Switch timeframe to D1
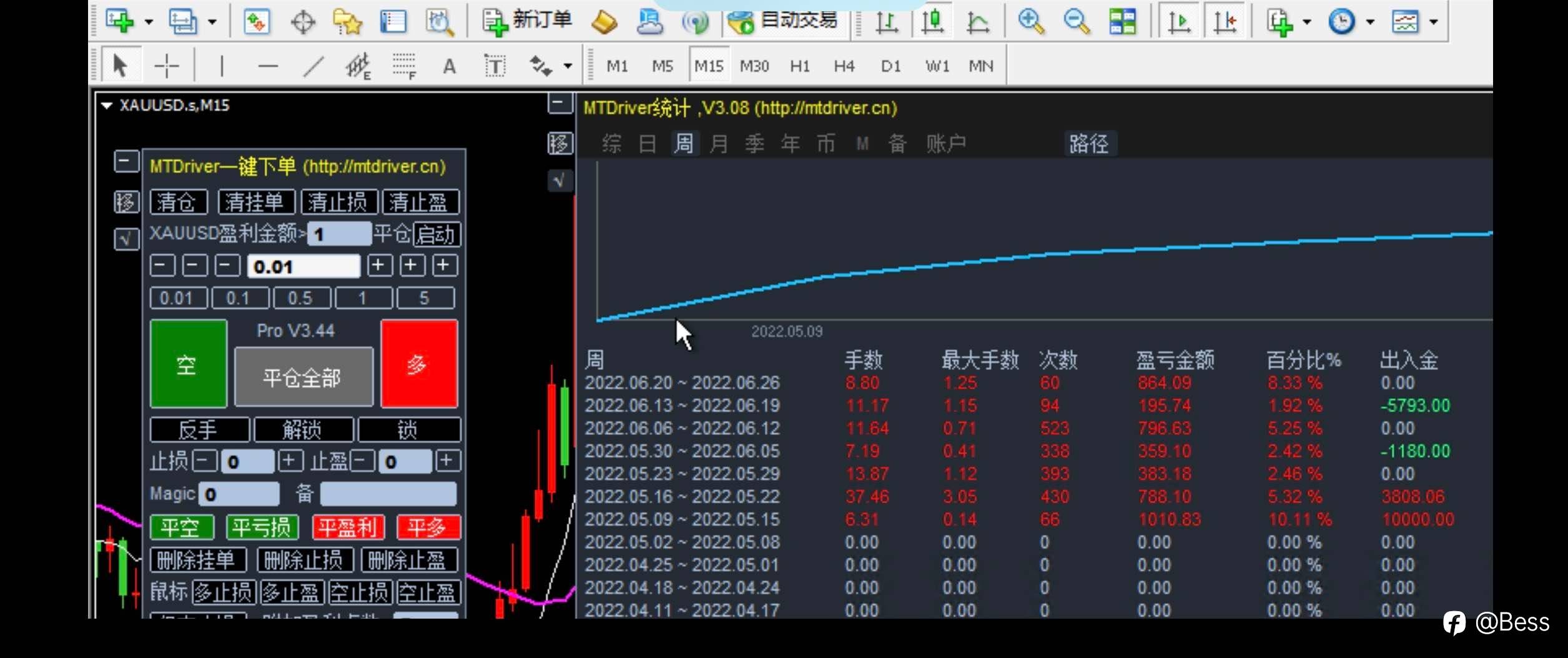The image size is (1568, 658). [x=890, y=66]
